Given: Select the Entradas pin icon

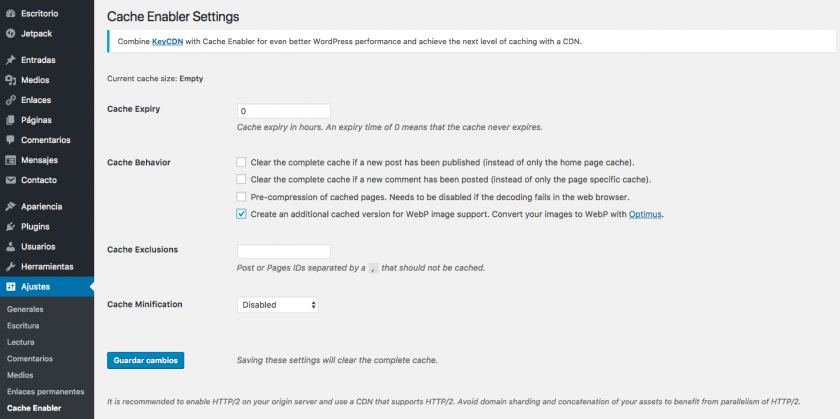Looking at the screenshot, I should [10, 60].
